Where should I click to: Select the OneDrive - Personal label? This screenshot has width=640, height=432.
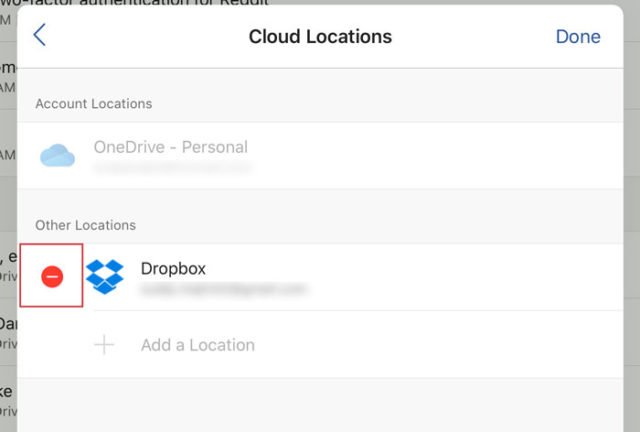(170, 147)
